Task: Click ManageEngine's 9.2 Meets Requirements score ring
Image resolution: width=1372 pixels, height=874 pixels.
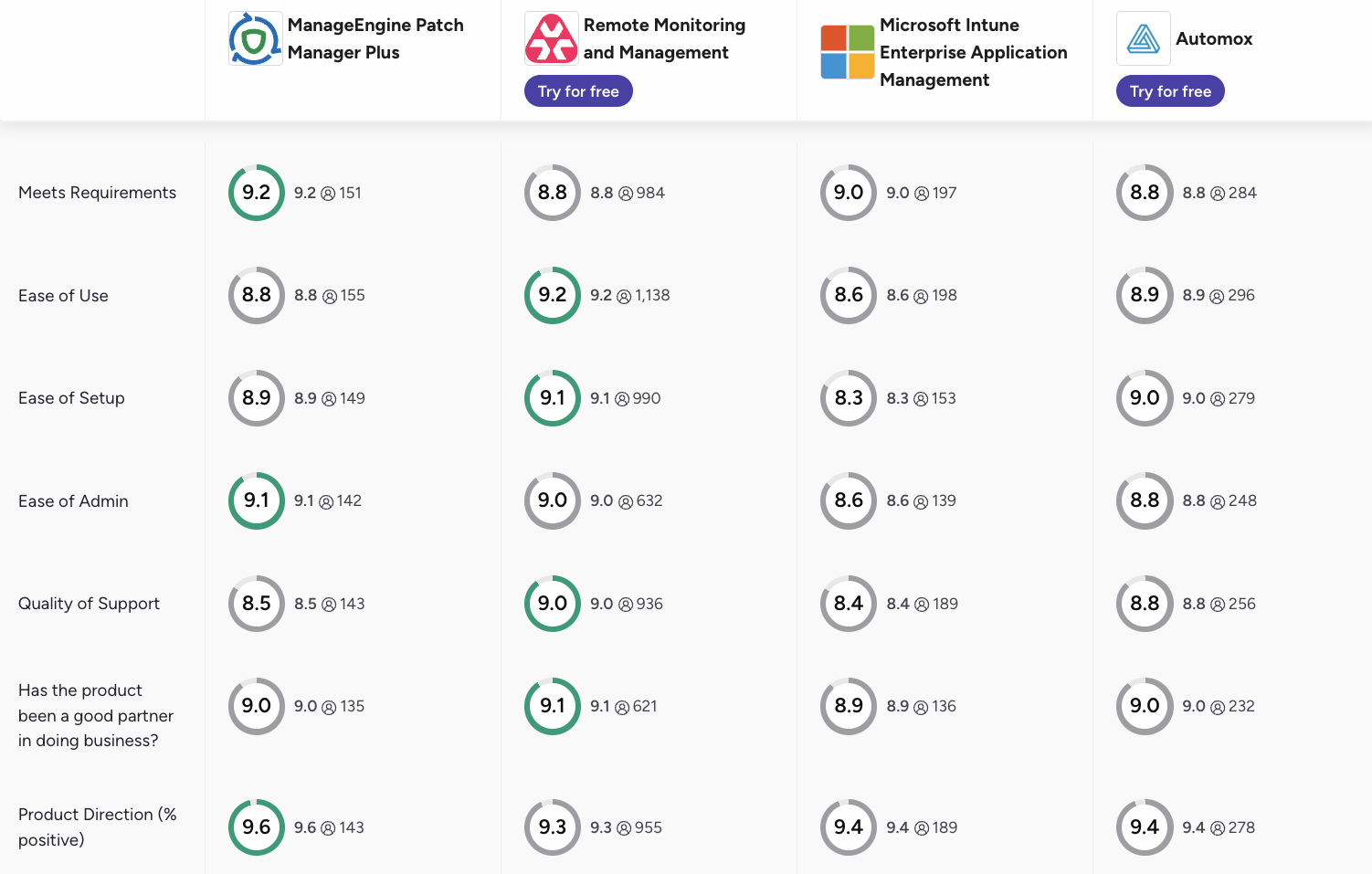Action: 257,193
